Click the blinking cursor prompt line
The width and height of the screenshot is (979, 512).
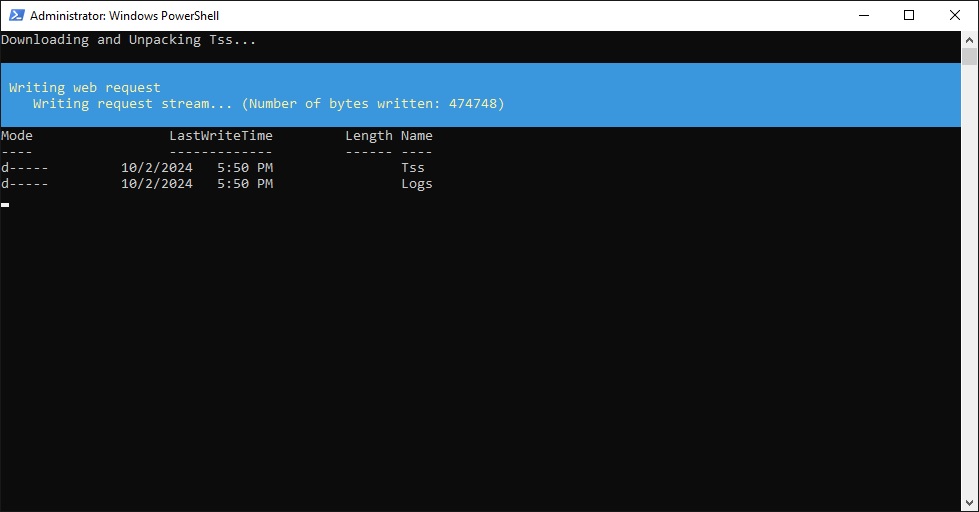5,204
